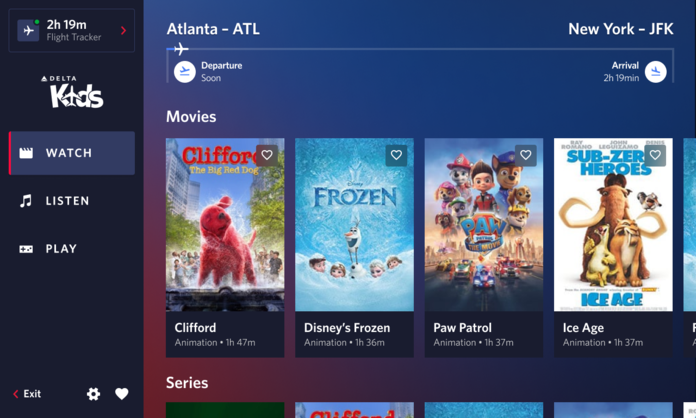Screen dimensions: 696x418
Task: Click the Departure takeoff icon
Action: pos(185,72)
